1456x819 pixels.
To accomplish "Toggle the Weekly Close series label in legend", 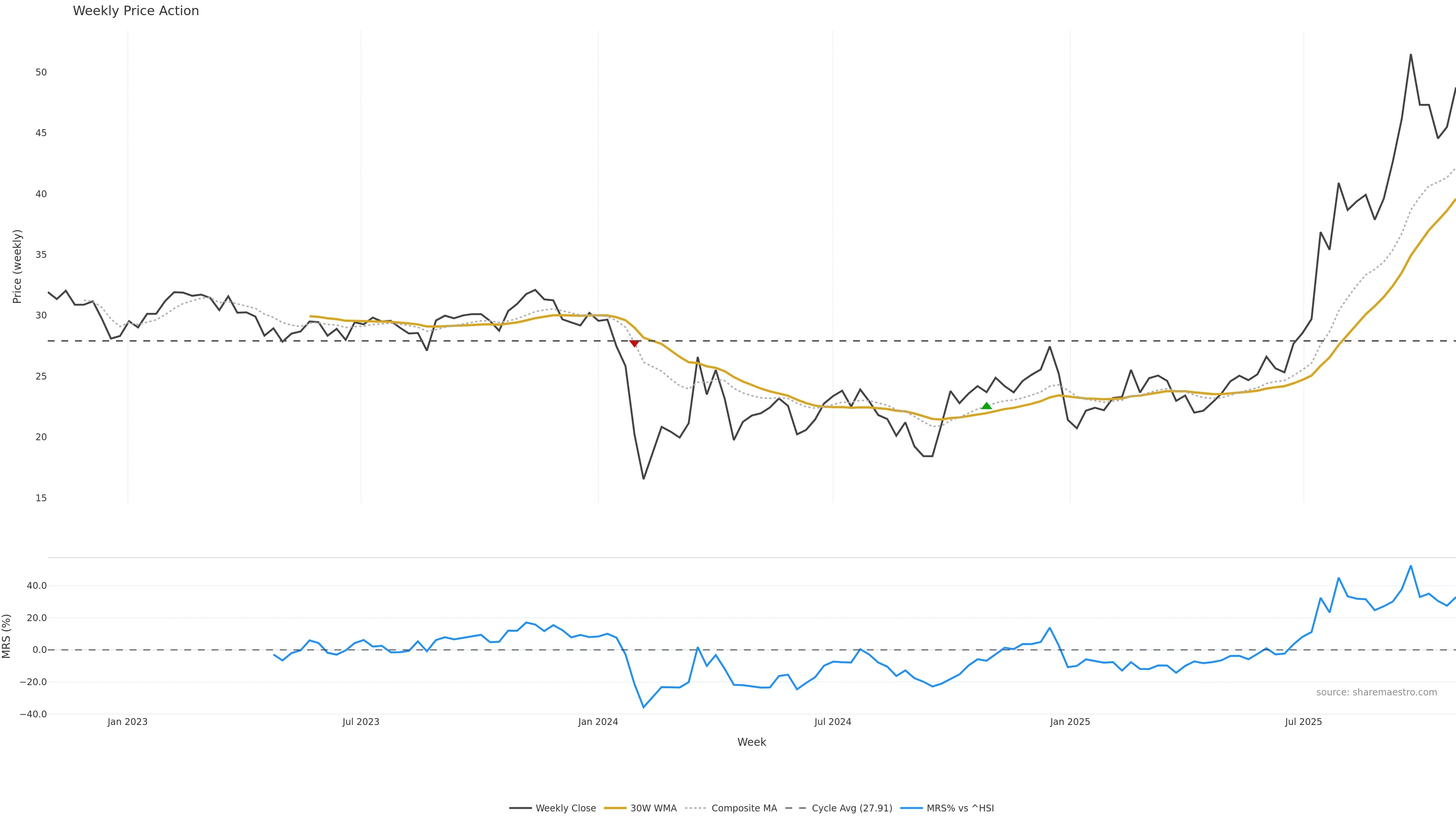I will [x=565, y=808].
